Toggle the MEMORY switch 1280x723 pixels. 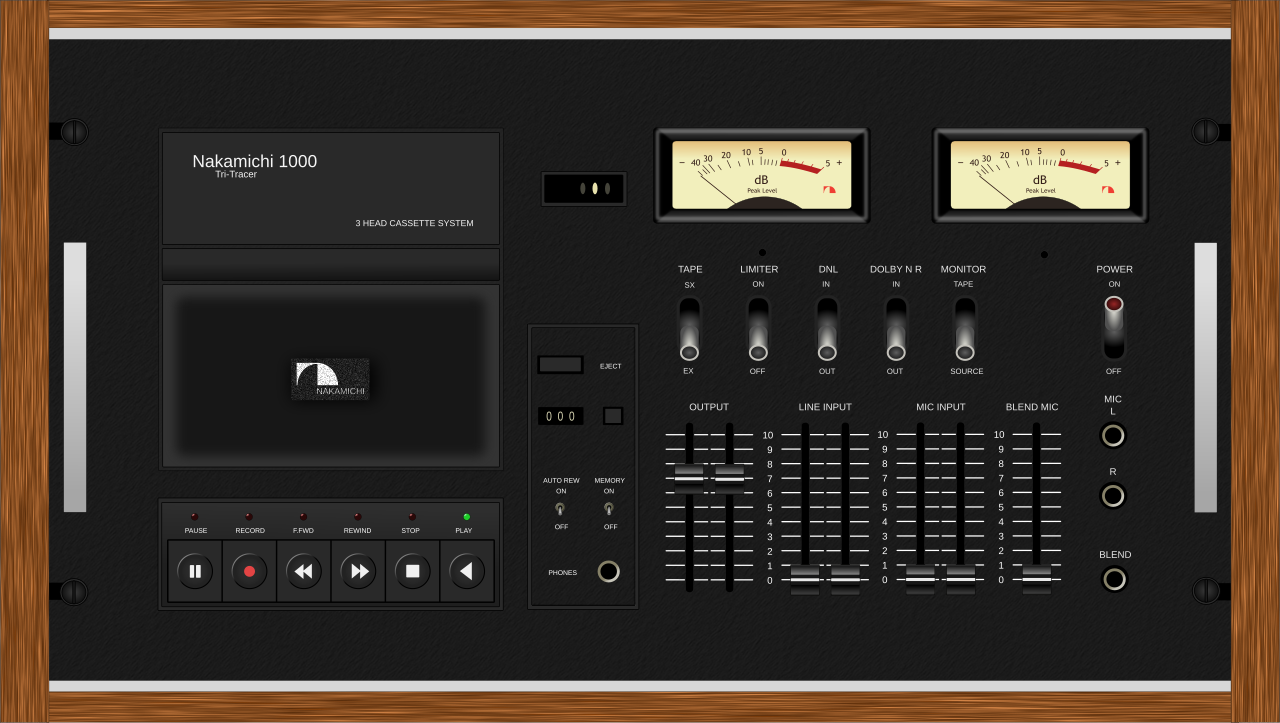609,509
